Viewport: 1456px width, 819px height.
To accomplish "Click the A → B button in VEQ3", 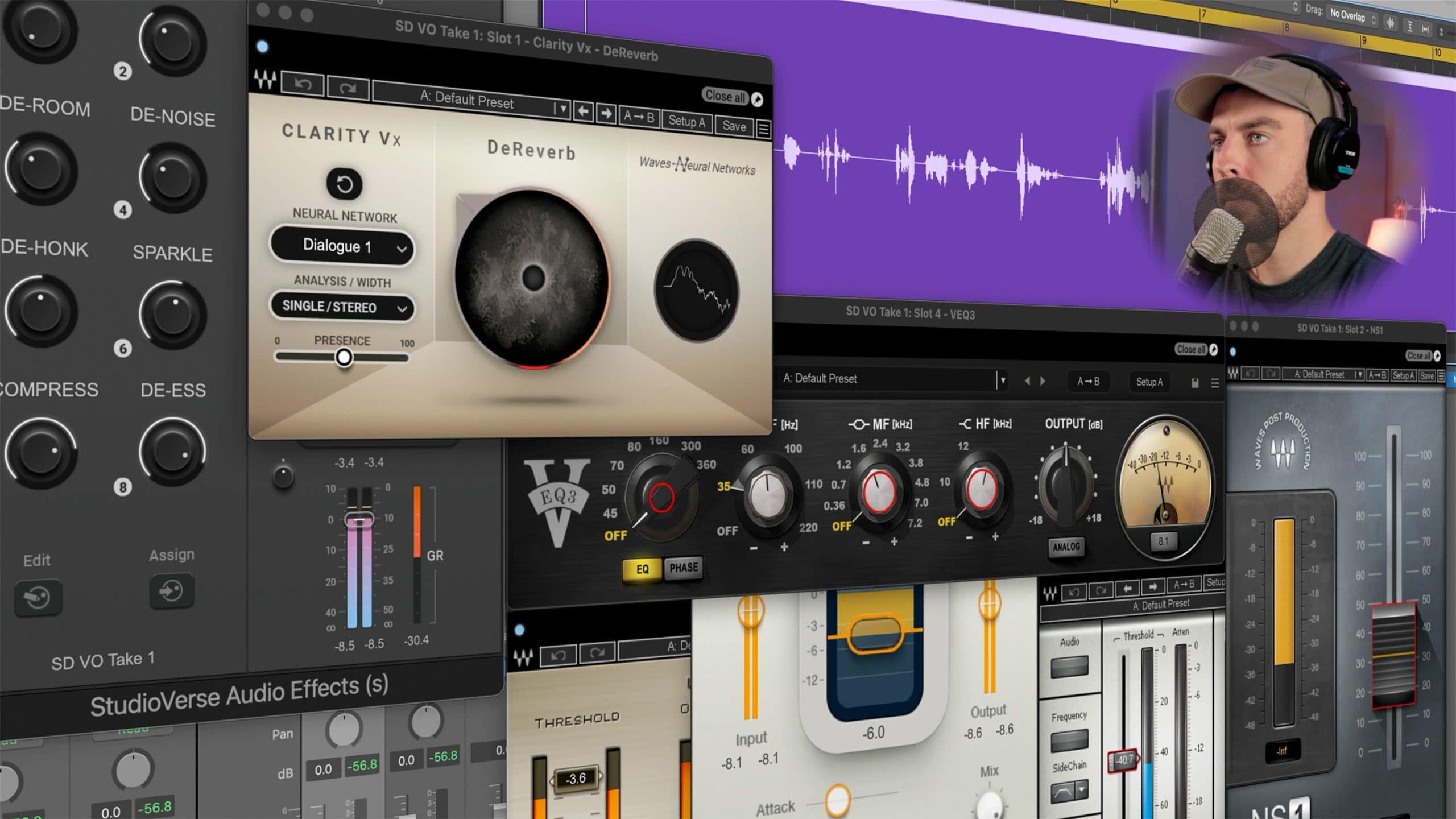I will 1087,382.
